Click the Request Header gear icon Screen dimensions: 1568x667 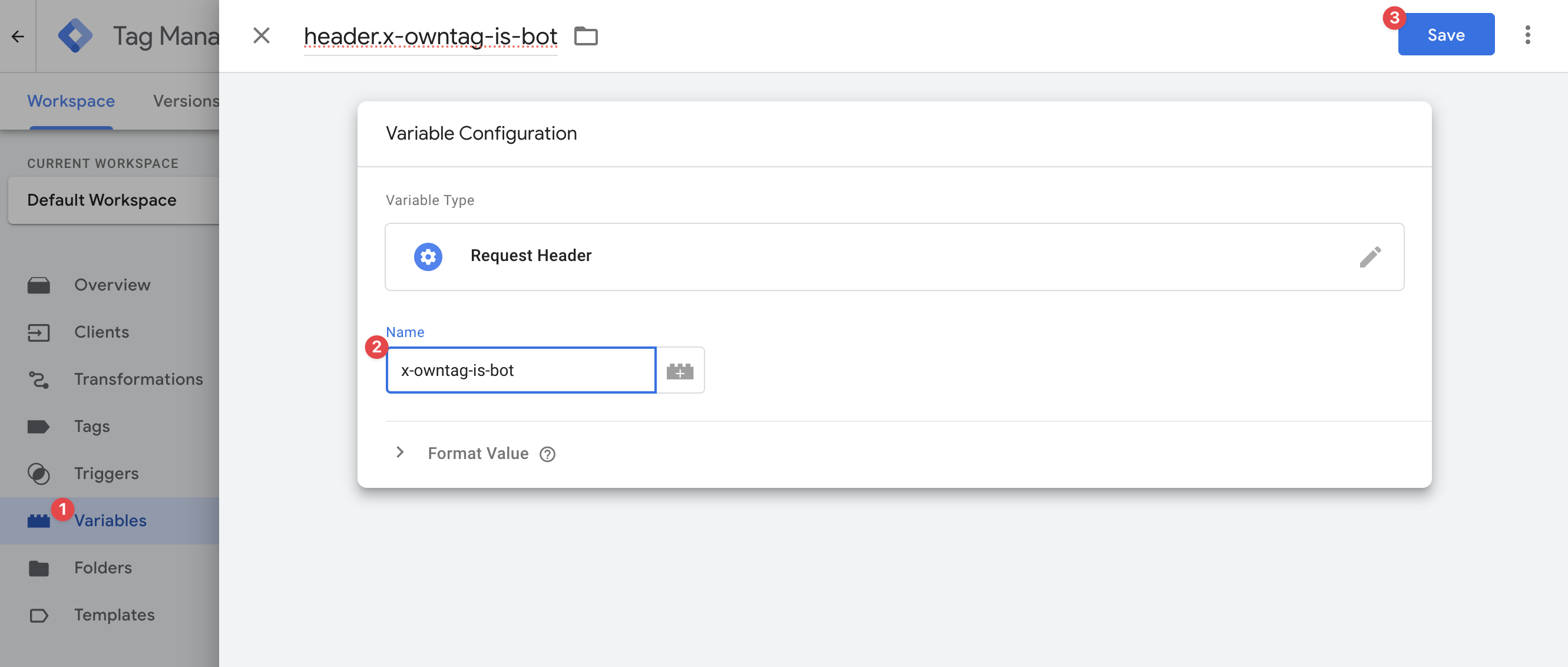pos(428,257)
